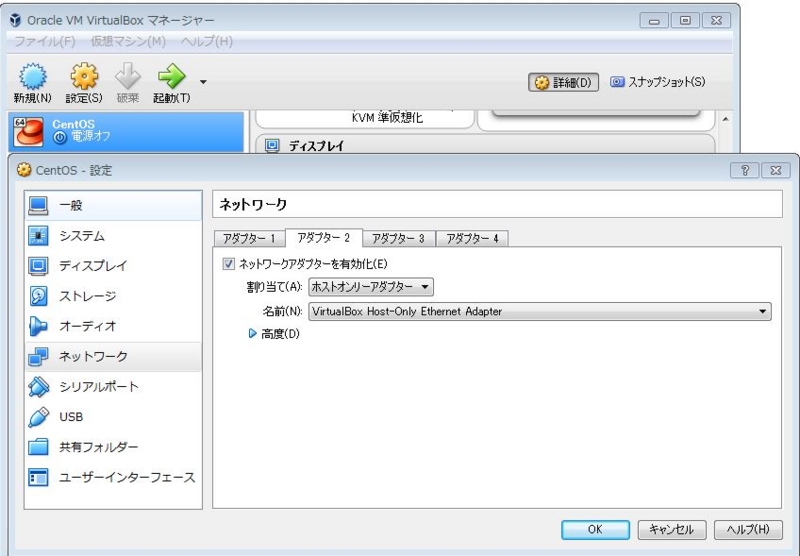Open the 仮想マシン(M) menu
Viewport: 800px width, 556px height.
[x=128, y=41]
